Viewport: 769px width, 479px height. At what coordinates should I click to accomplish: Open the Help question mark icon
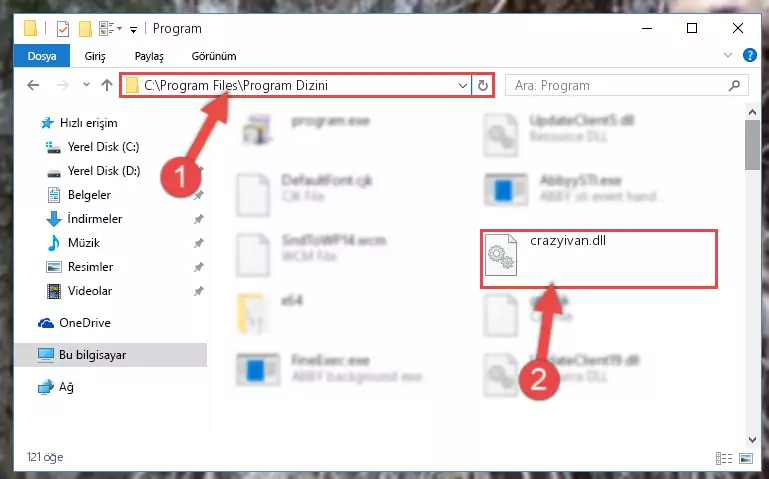pyautogui.click(x=749, y=55)
